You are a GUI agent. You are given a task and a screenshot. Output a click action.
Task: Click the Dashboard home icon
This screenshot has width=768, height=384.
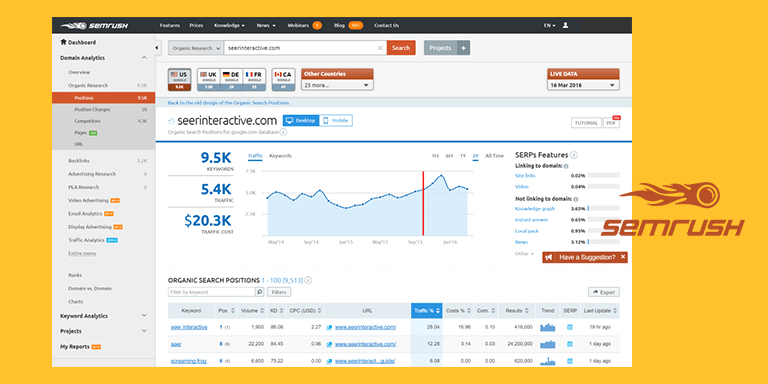pos(63,42)
